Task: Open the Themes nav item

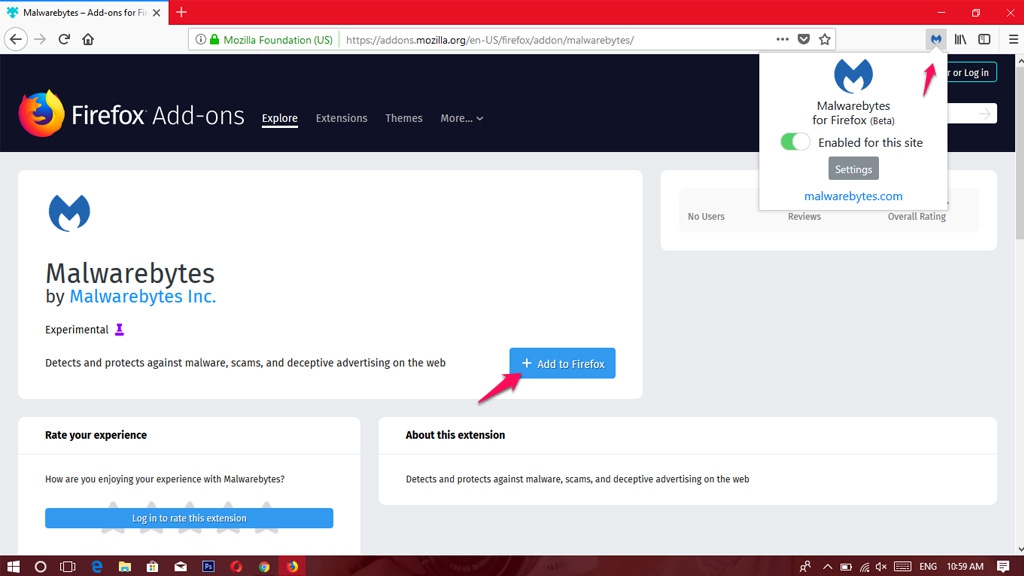Action: point(404,118)
